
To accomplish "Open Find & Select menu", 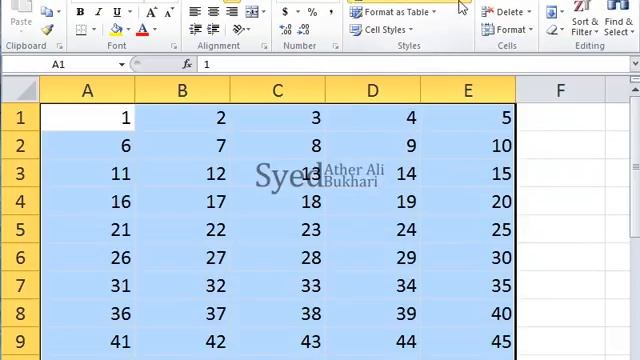I will [x=619, y=18].
